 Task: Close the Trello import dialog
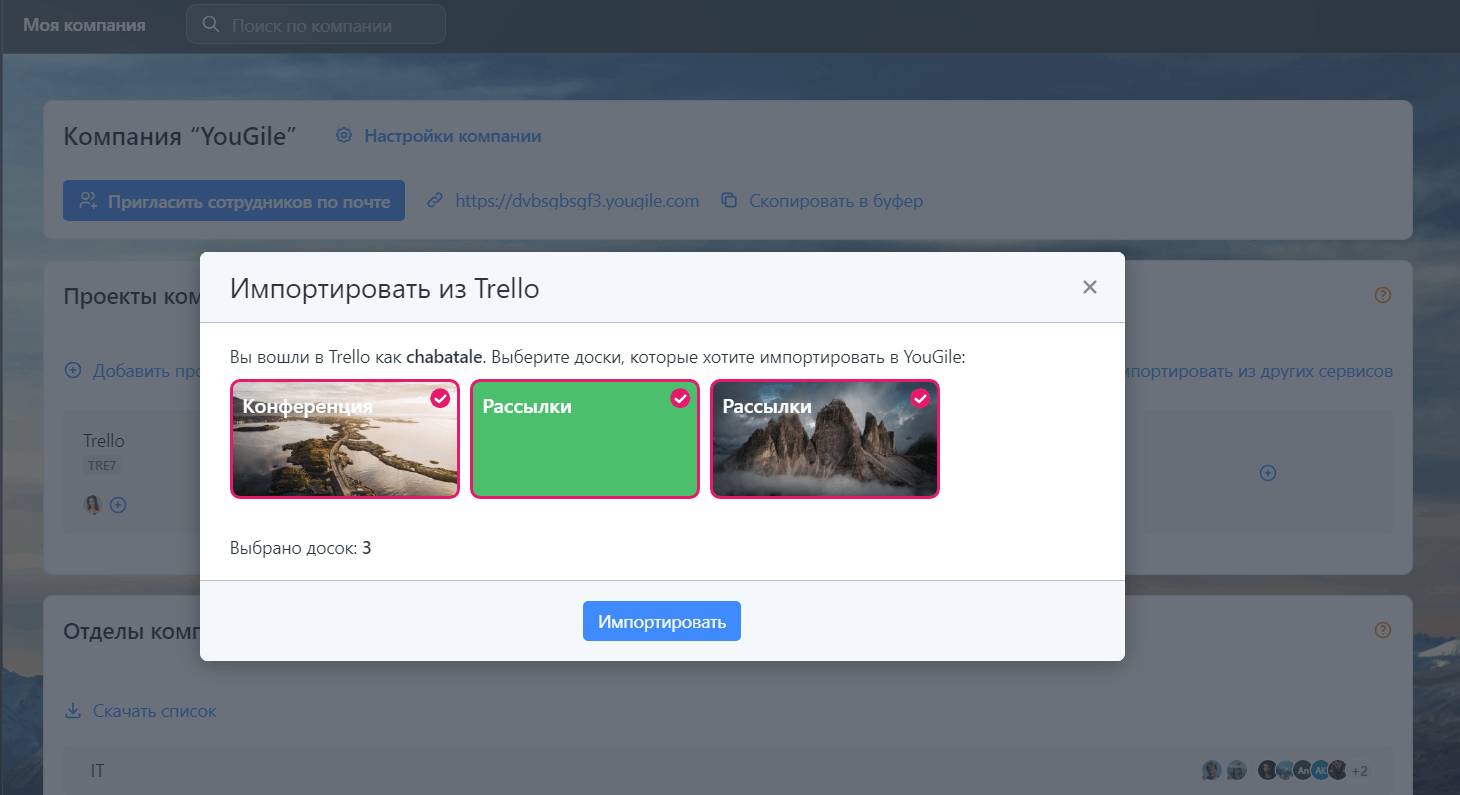tap(1089, 288)
